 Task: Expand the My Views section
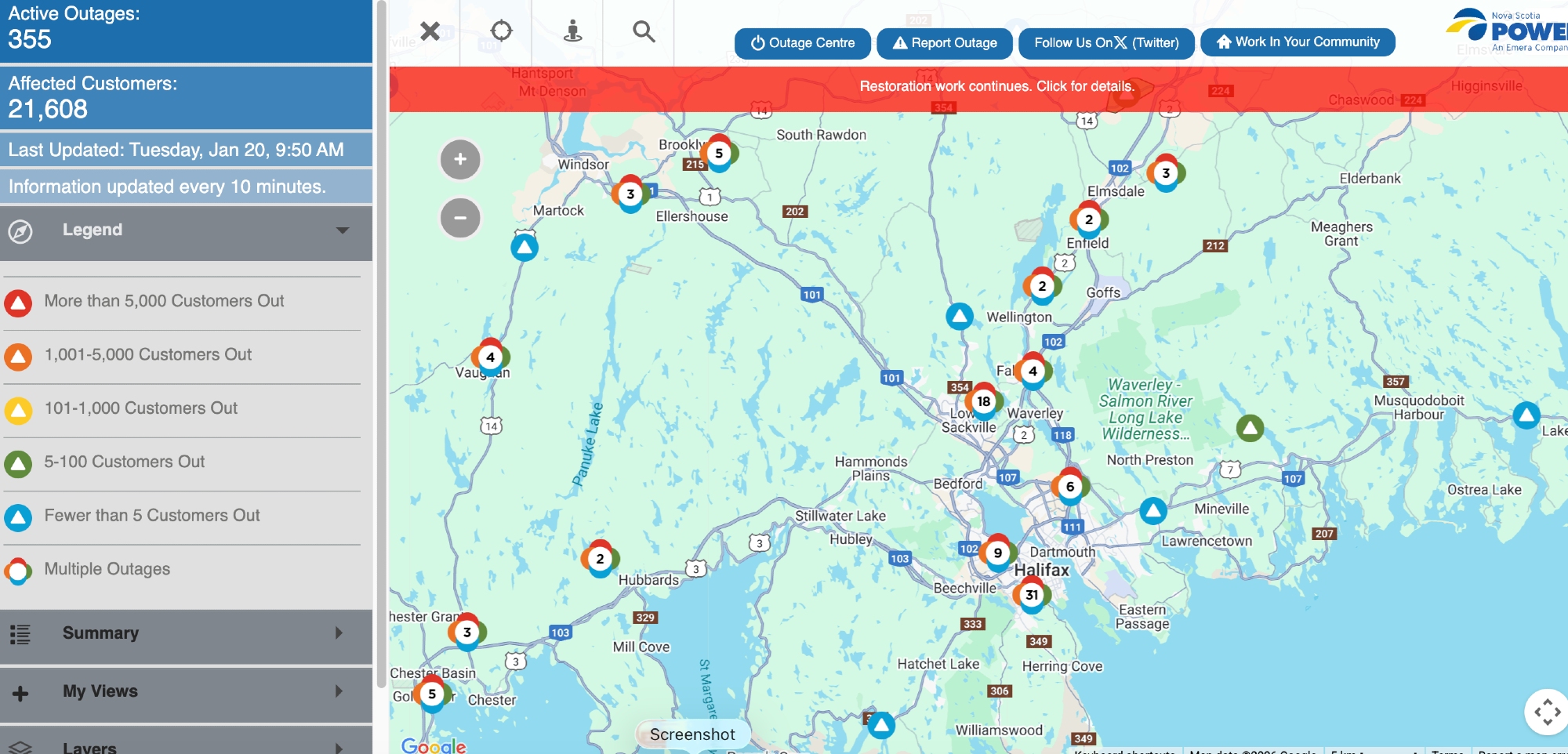(x=186, y=691)
